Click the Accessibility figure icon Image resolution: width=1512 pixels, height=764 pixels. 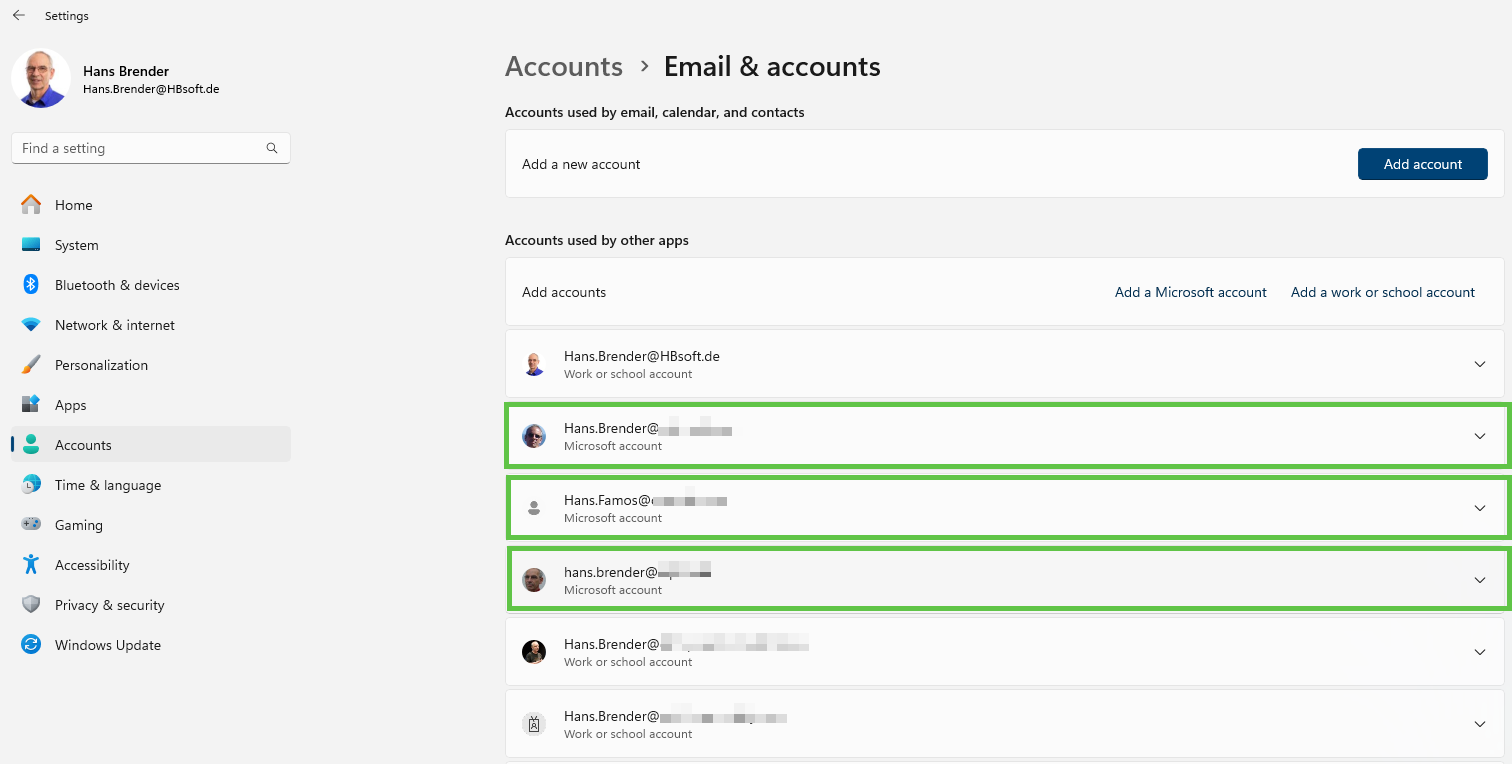click(31, 565)
